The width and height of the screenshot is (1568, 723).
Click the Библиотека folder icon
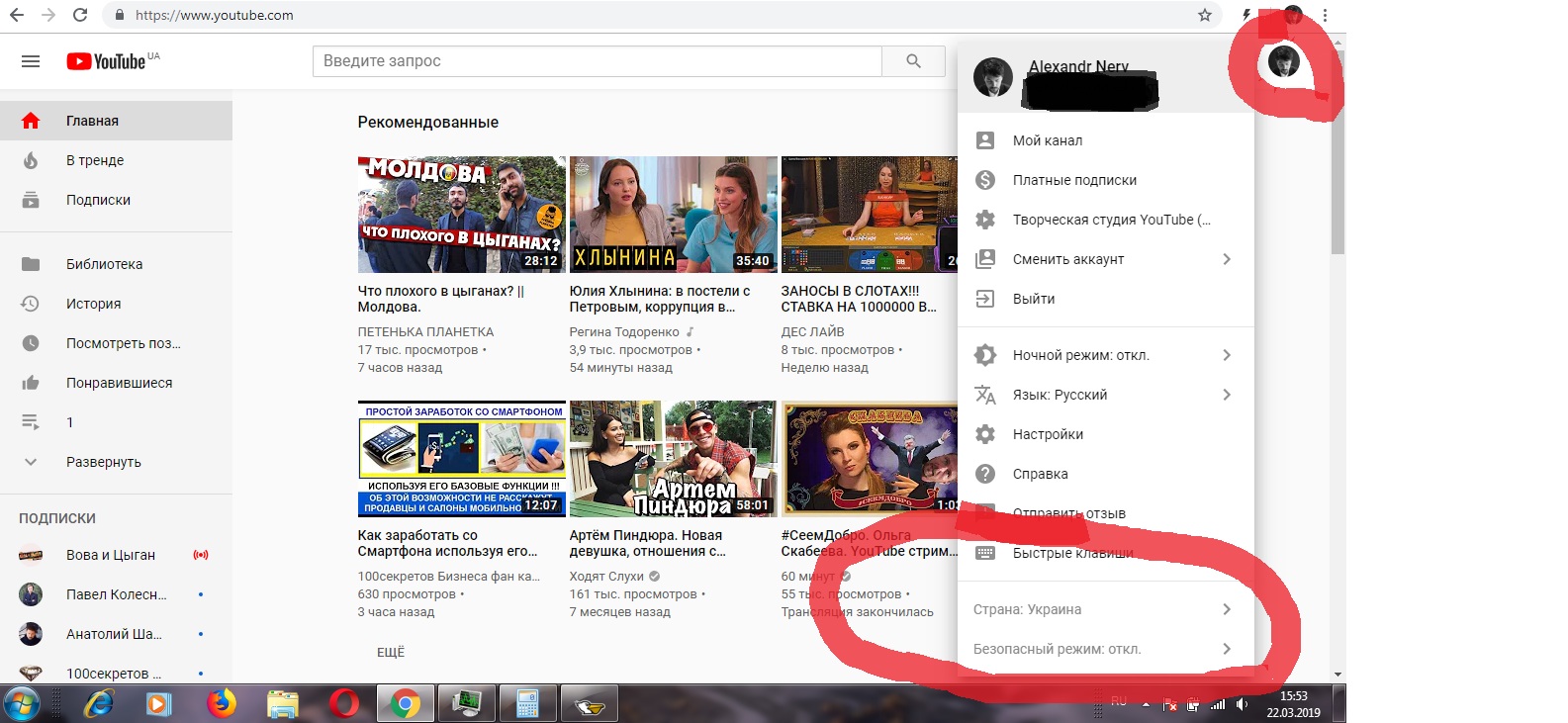click(31, 264)
